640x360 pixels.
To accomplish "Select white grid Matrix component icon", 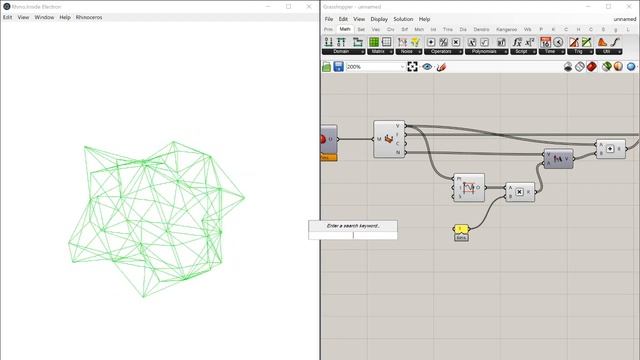I will tap(386, 42).
